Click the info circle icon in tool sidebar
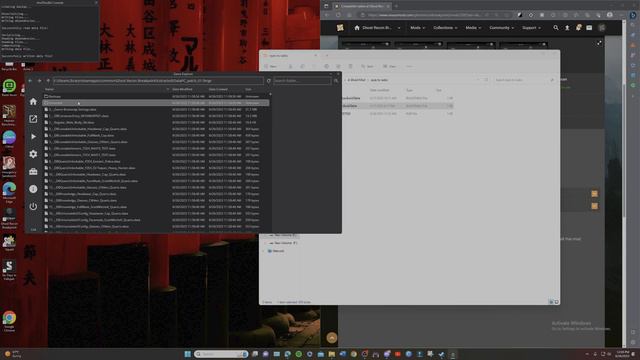640x360 pixels. coord(33,189)
